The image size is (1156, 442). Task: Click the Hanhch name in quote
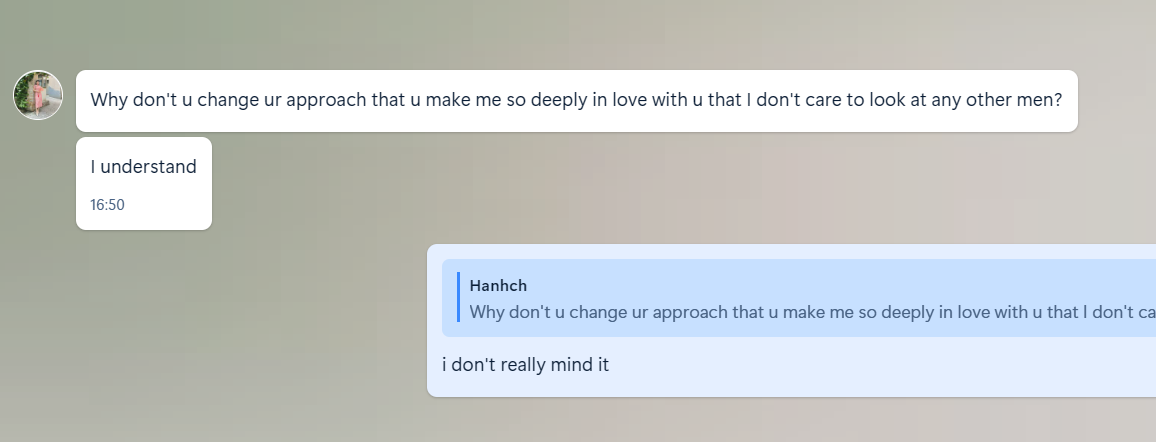(x=498, y=285)
